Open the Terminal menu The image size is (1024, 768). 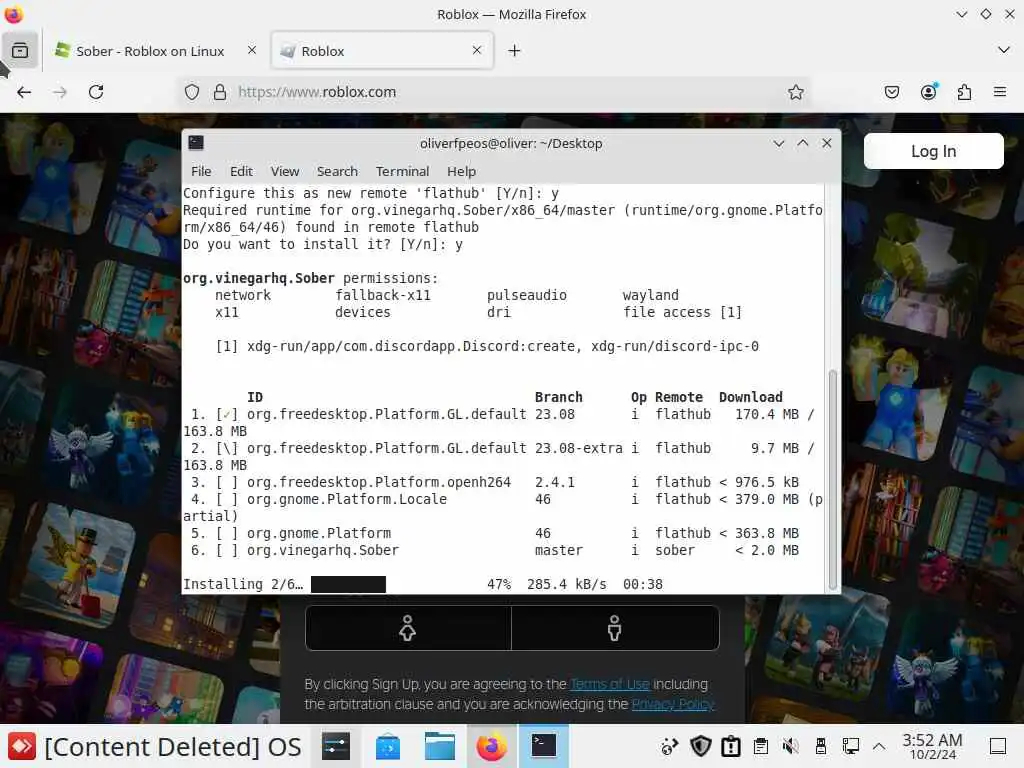[x=402, y=171]
